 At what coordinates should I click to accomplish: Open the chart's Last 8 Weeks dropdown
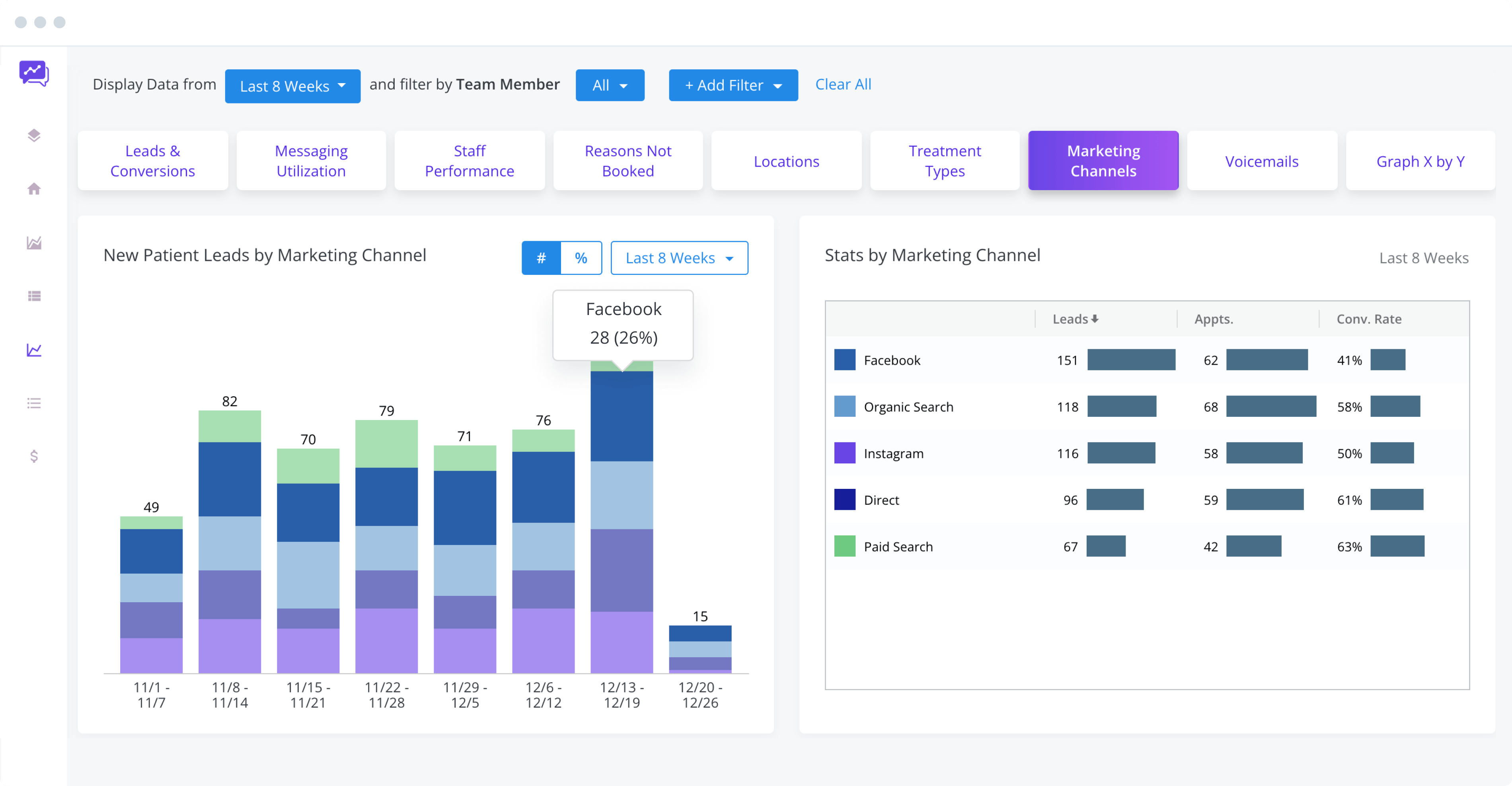point(679,258)
